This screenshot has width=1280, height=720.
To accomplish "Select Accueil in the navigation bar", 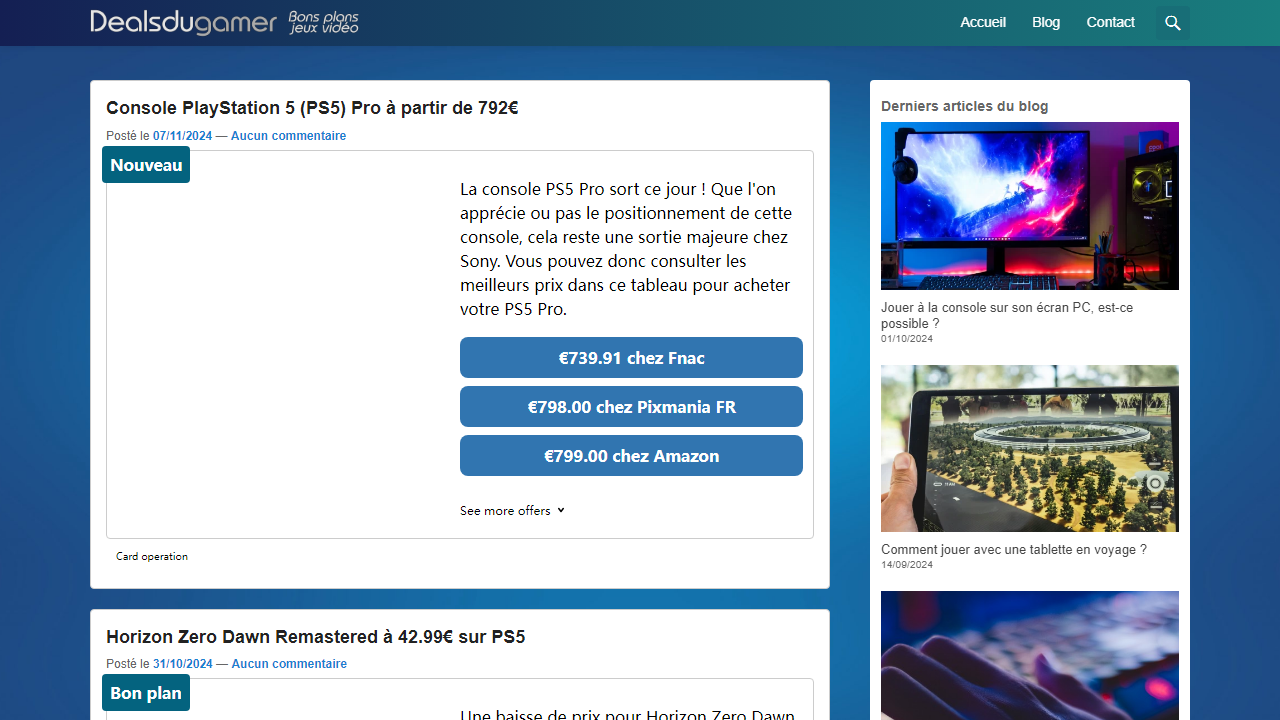I will tap(982, 22).
